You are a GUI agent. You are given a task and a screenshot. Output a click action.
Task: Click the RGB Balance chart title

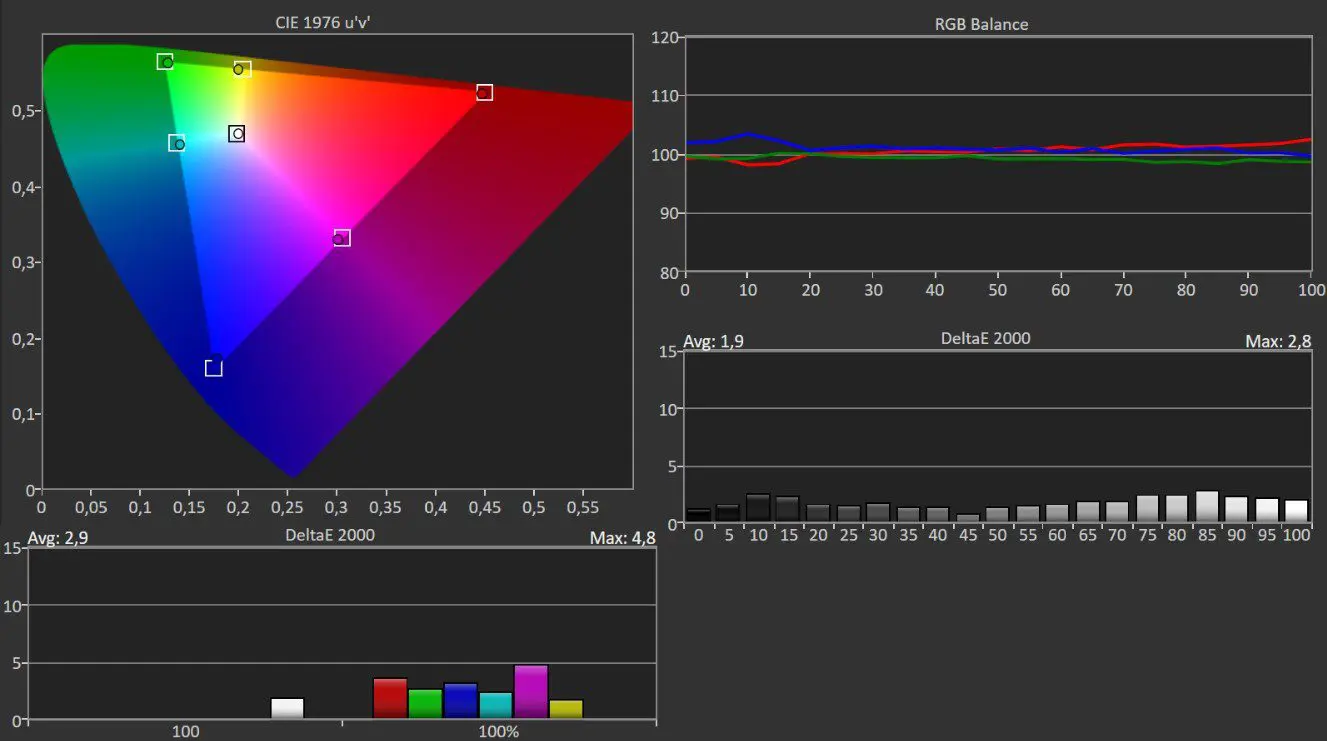[x=981, y=24]
